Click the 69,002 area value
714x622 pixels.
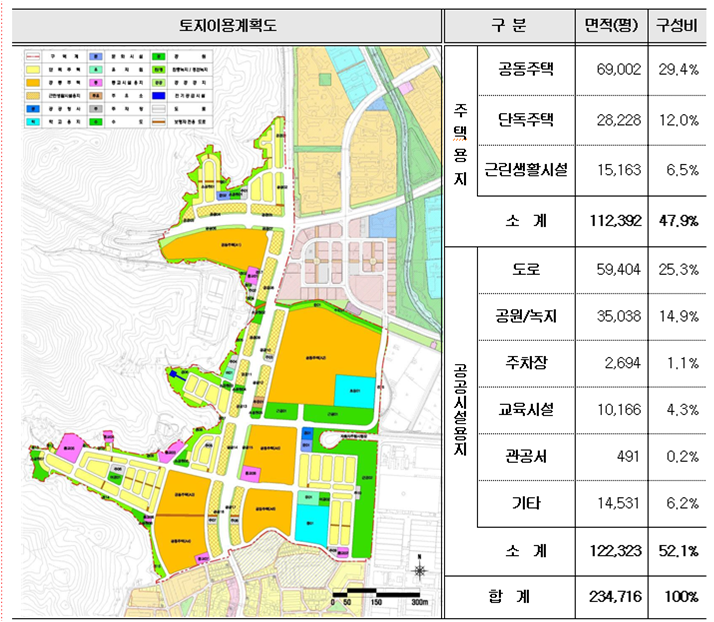pos(619,70)
